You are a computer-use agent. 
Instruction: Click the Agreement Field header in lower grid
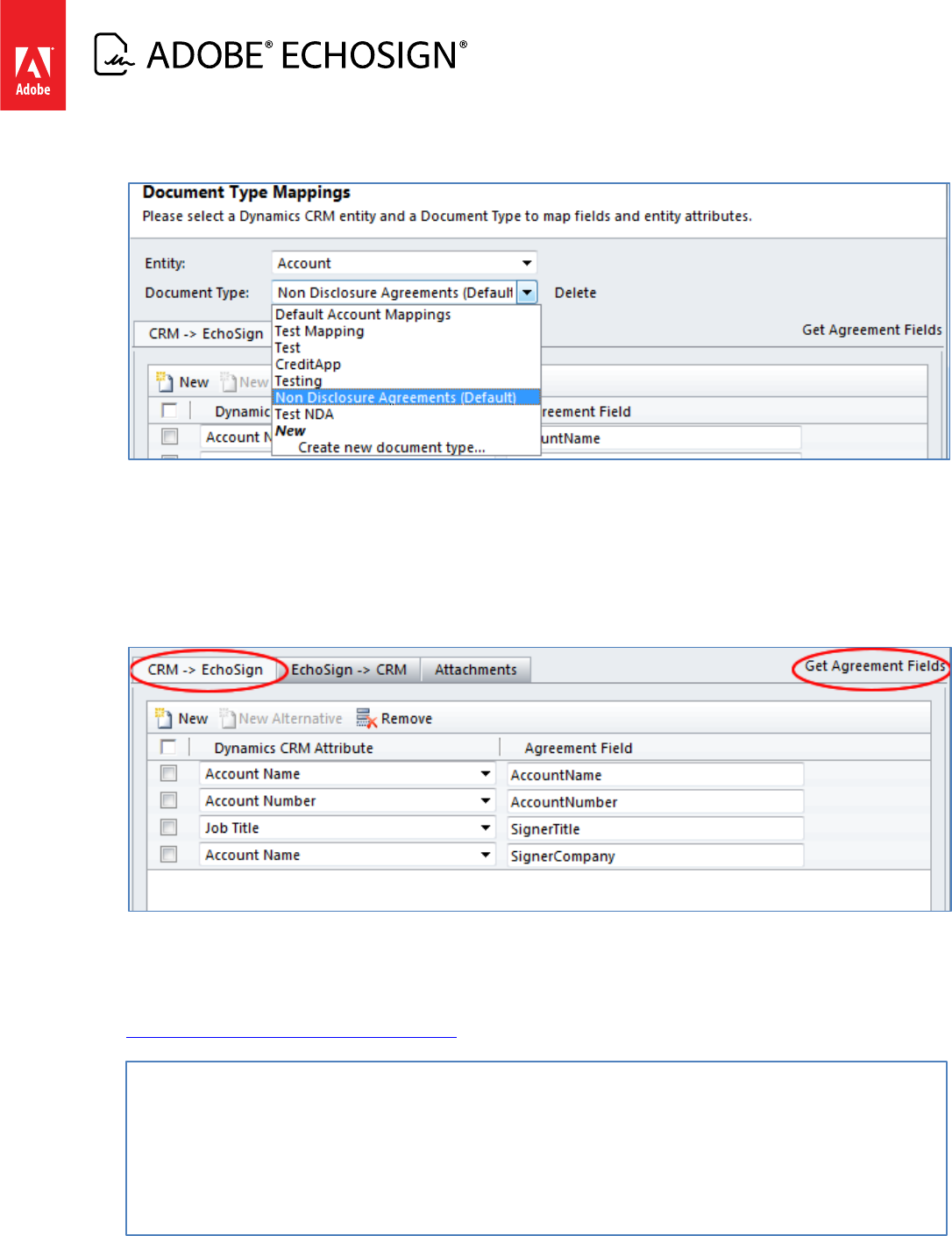click(x=579, y=748)
